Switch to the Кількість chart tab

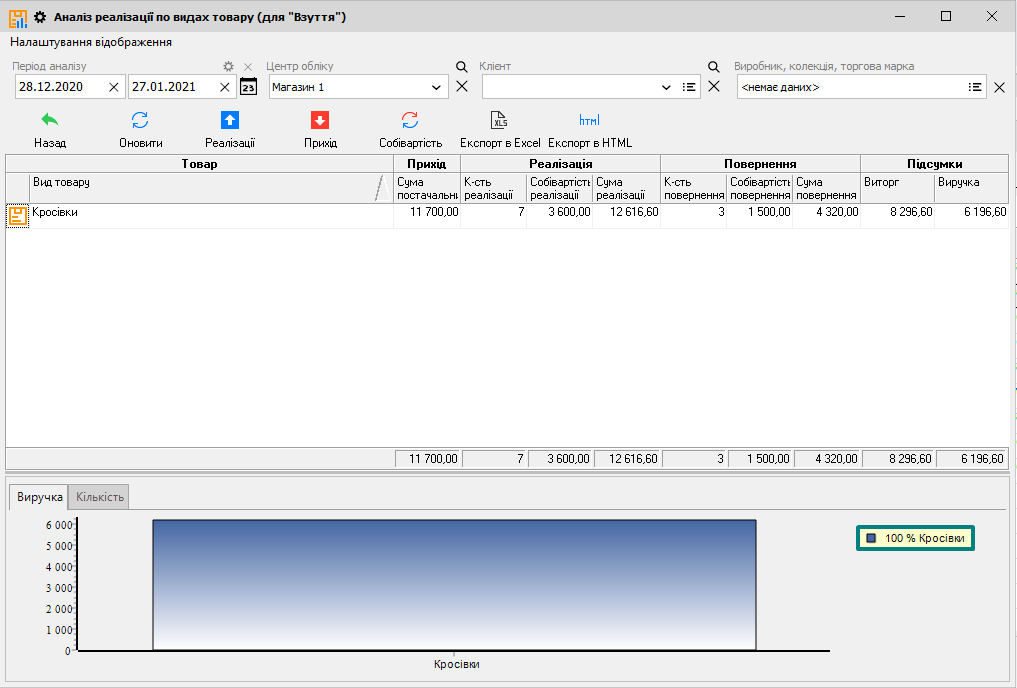(x=100, y=497)
